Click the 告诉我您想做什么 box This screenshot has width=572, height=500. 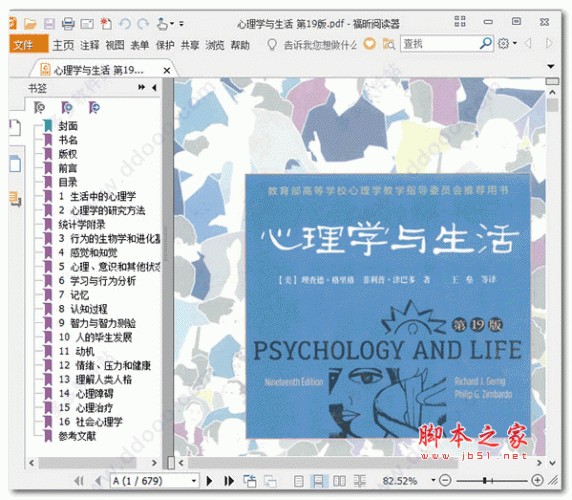[x=320, y=45]
